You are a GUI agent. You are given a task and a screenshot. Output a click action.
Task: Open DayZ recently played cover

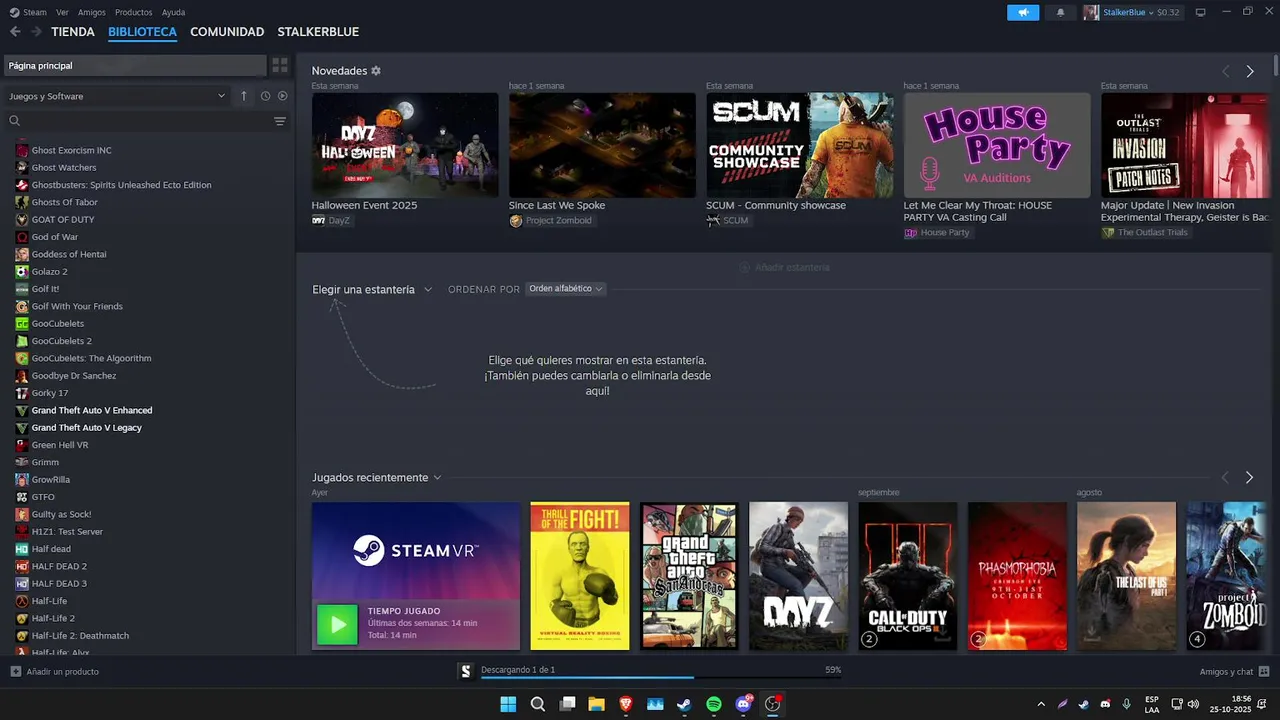(x=798, y=576)
